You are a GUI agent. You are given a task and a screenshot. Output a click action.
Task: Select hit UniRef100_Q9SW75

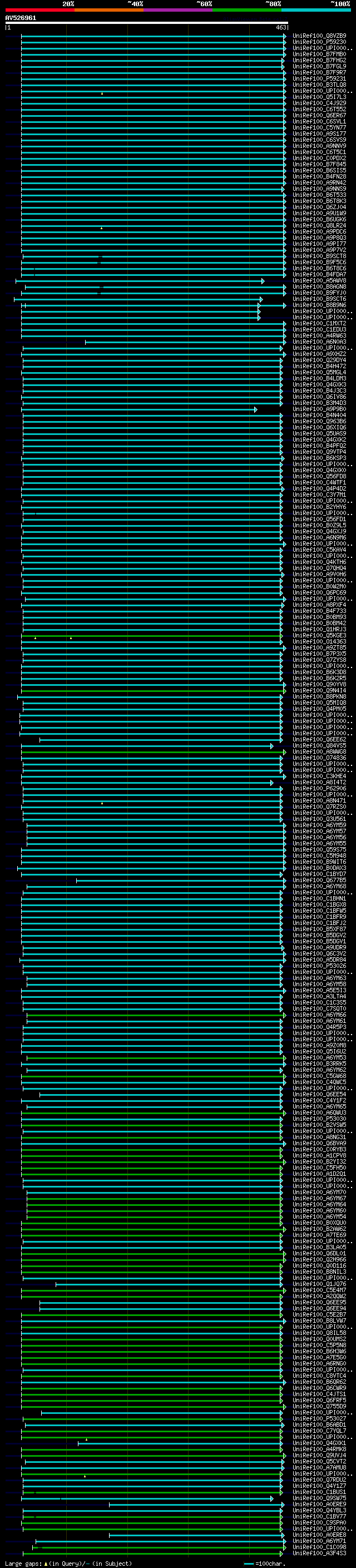(319, 1498)
